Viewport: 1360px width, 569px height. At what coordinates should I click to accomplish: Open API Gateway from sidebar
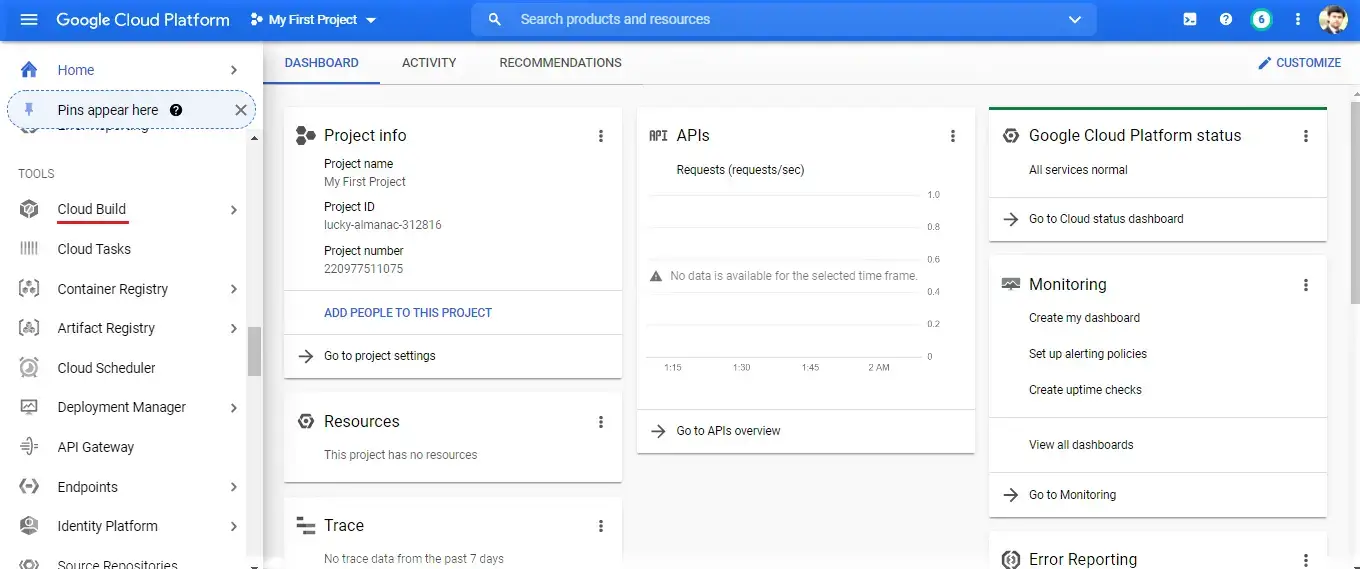coord(96,447)
